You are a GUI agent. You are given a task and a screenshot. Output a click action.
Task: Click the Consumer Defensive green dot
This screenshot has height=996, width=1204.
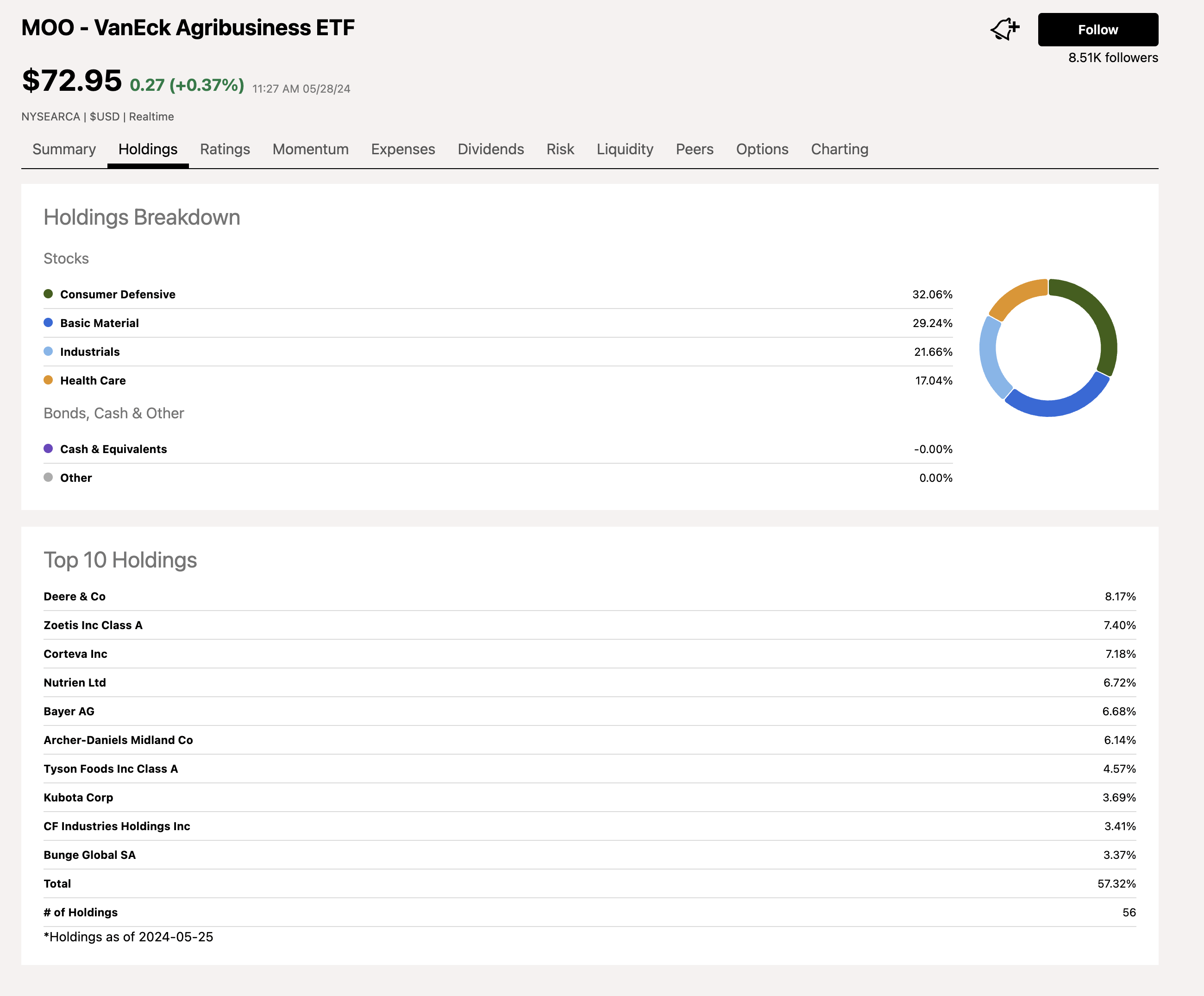48,294
